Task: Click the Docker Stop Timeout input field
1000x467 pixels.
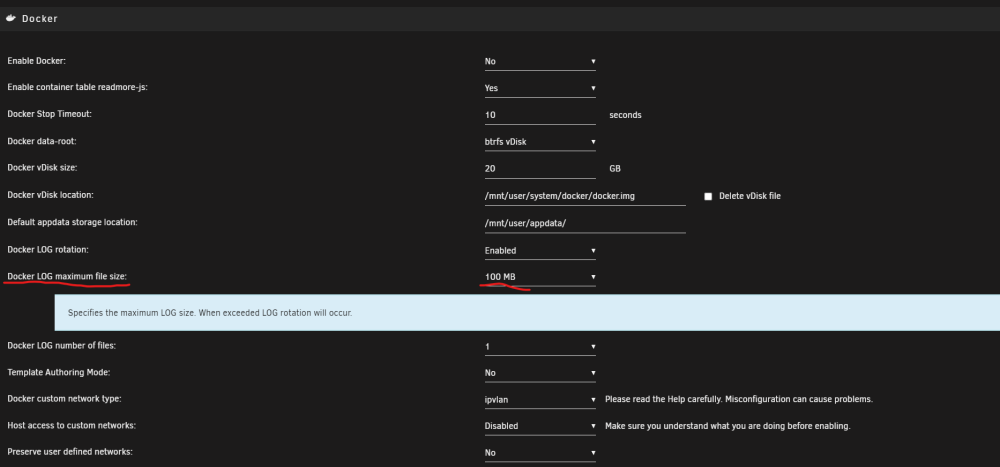Action: click(x=540, y=115)
